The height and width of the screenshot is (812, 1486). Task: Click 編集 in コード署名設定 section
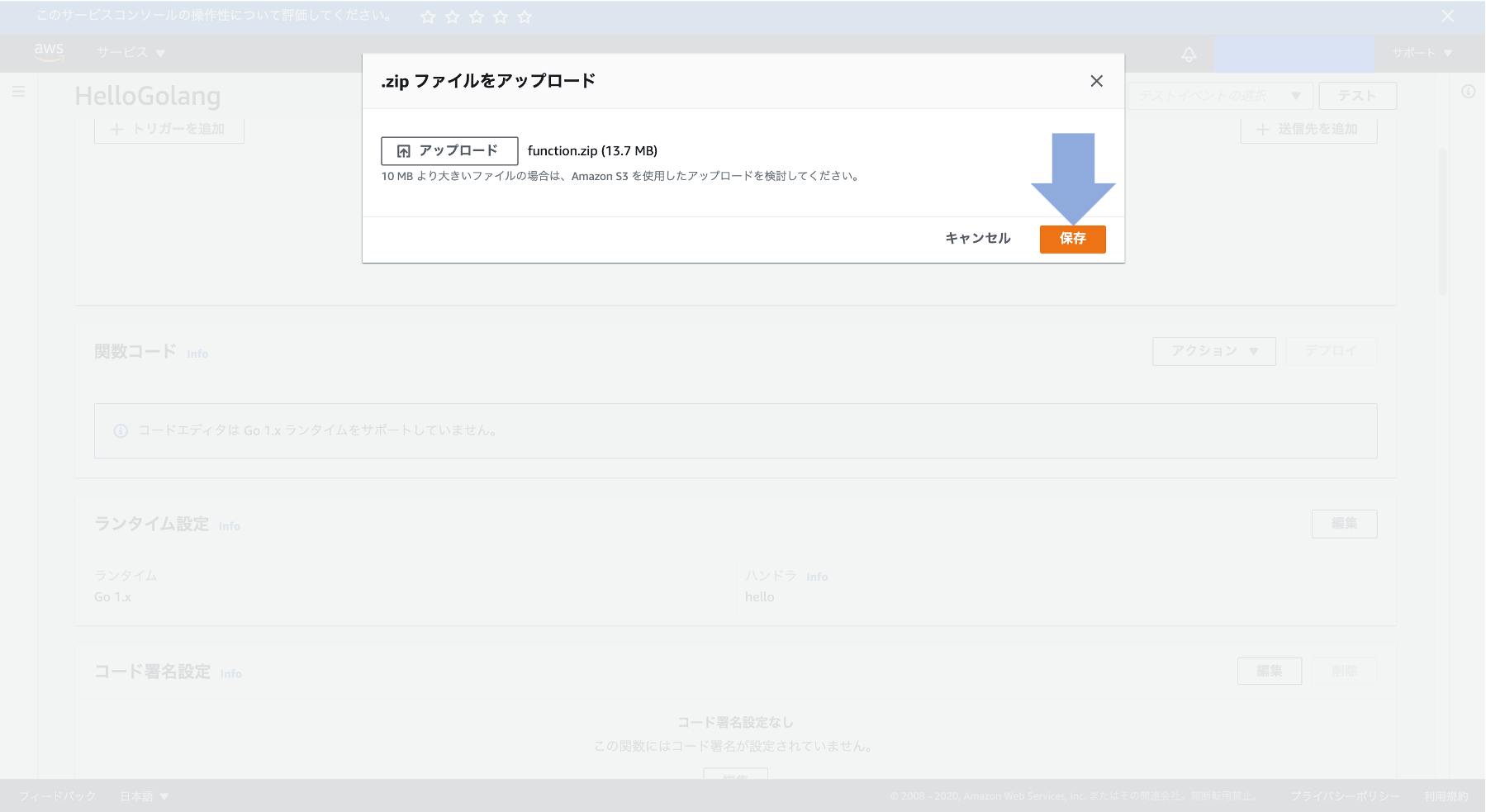[x=1270, y=671]
